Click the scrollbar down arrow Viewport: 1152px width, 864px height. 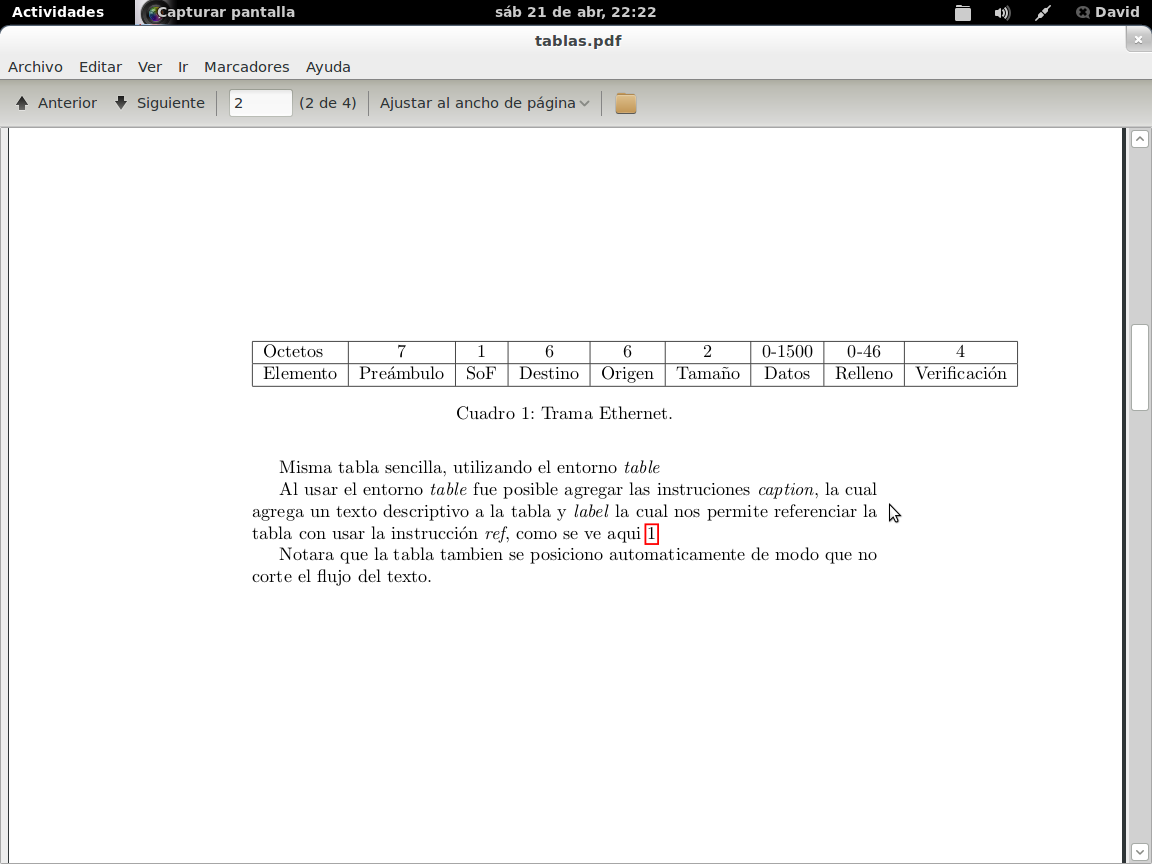point(1140,852)
